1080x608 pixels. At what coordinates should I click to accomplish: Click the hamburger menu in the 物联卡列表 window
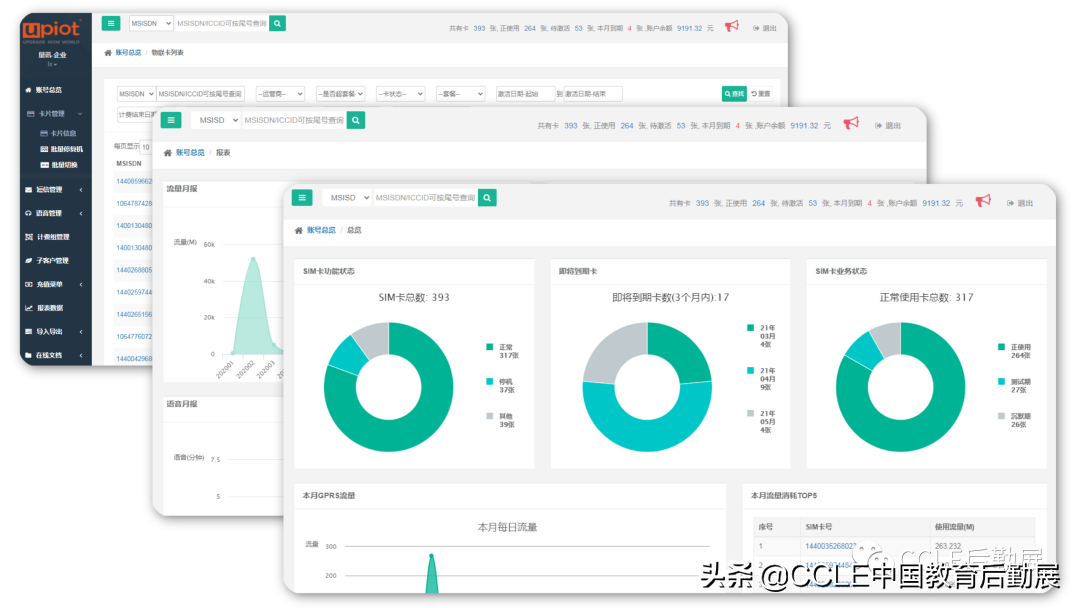[x=111, y=23]
